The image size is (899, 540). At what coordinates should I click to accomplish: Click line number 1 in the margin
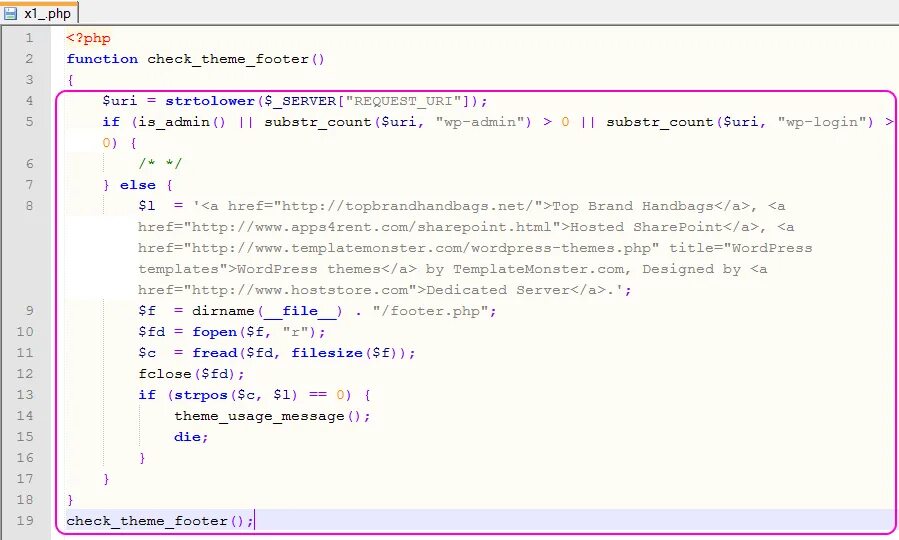29,38
